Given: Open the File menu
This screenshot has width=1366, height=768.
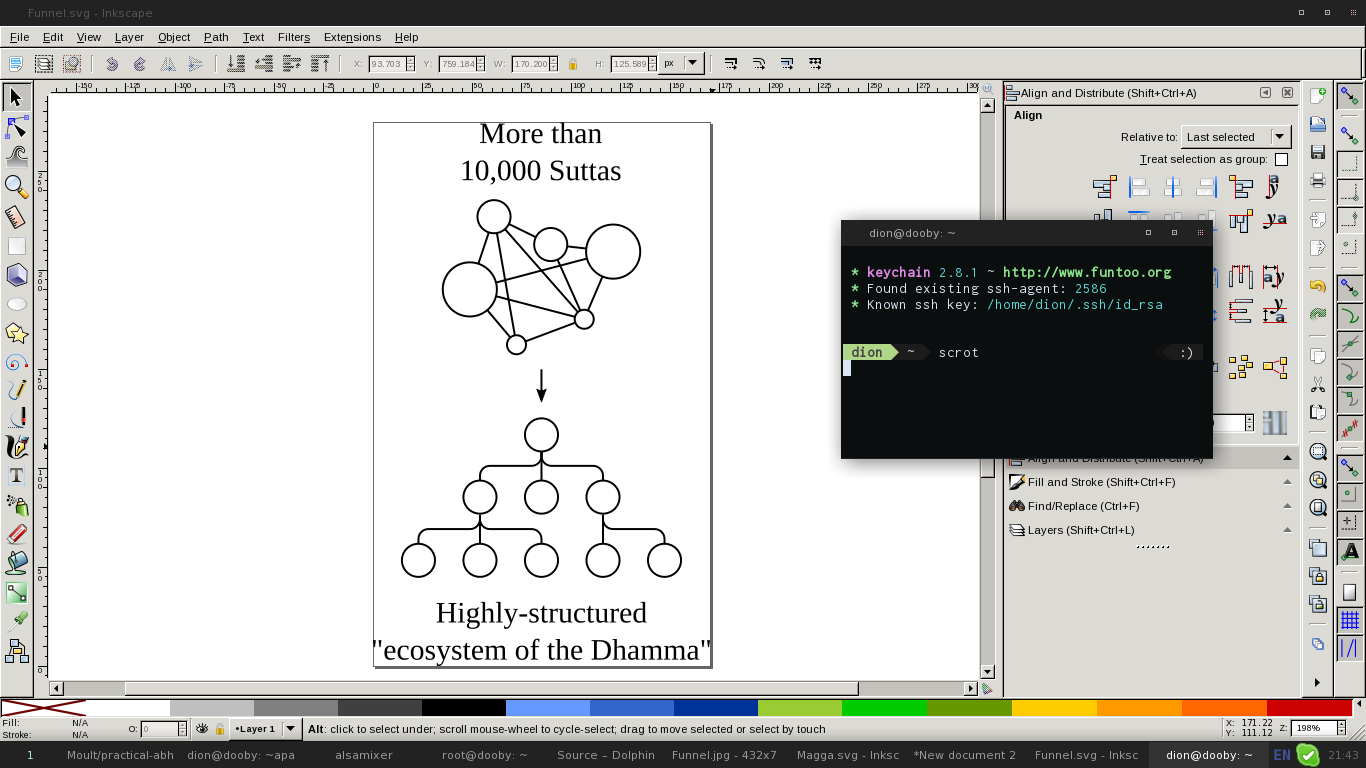Looking at the screenshot, I should pos(19,37).
